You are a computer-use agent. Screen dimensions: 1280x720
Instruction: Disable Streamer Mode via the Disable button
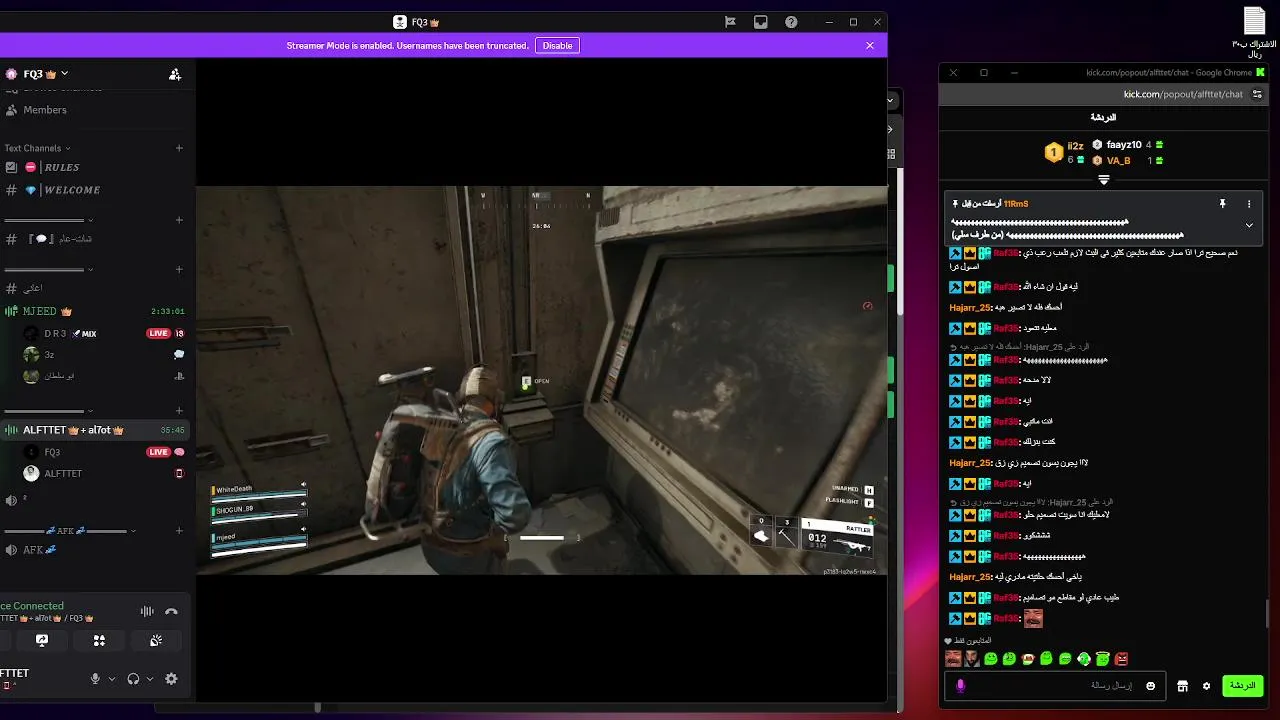[x=557, y=45]
